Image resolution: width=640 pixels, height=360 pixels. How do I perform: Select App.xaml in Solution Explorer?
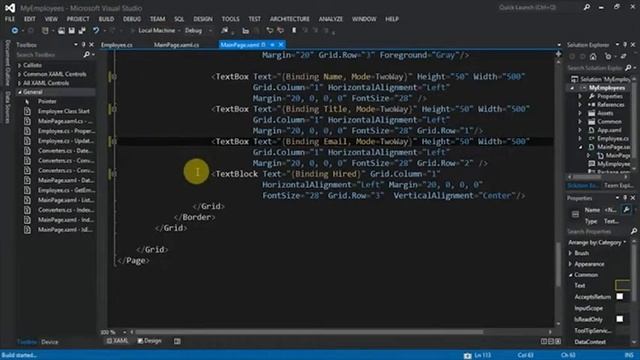click(609, 130)
